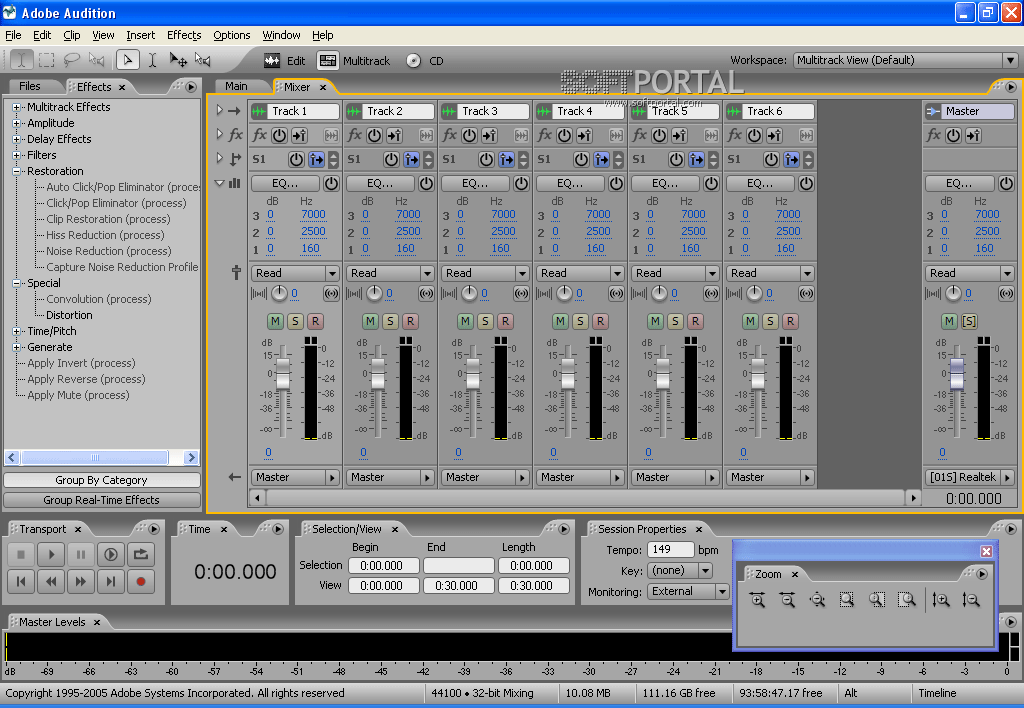The width and height of the screenshot is (1024, 708).
Task: Solo Track 3 using the S button
Action: [485, 321]
